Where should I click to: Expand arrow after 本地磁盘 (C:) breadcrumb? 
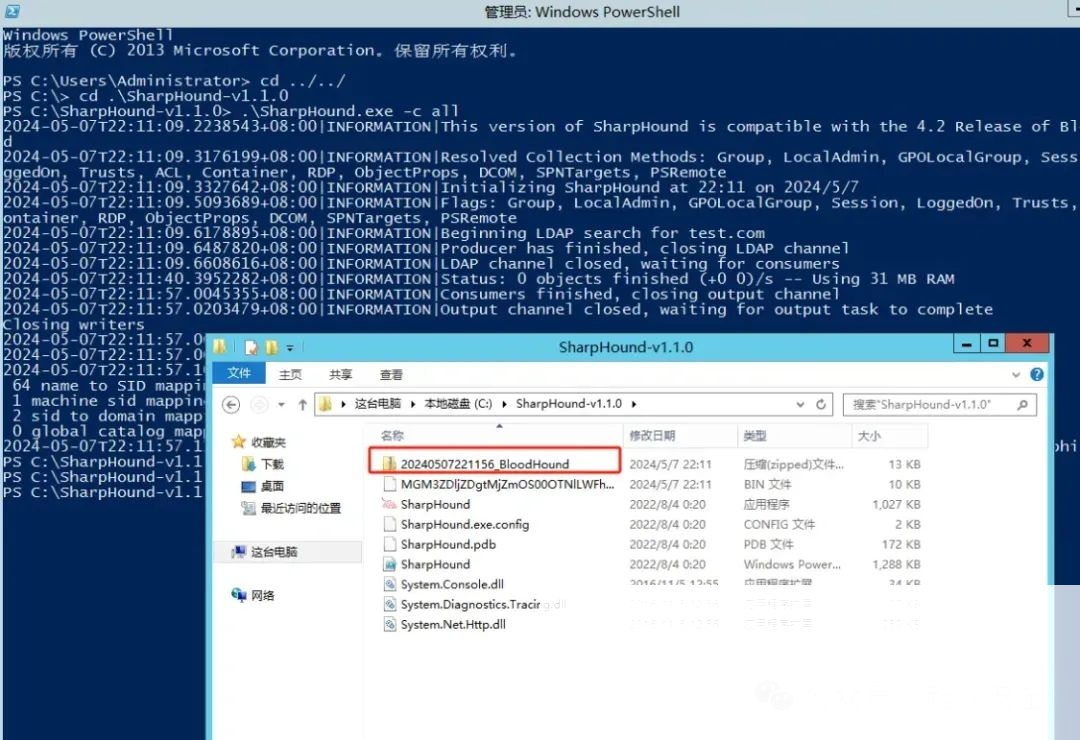tap(504, 404)
